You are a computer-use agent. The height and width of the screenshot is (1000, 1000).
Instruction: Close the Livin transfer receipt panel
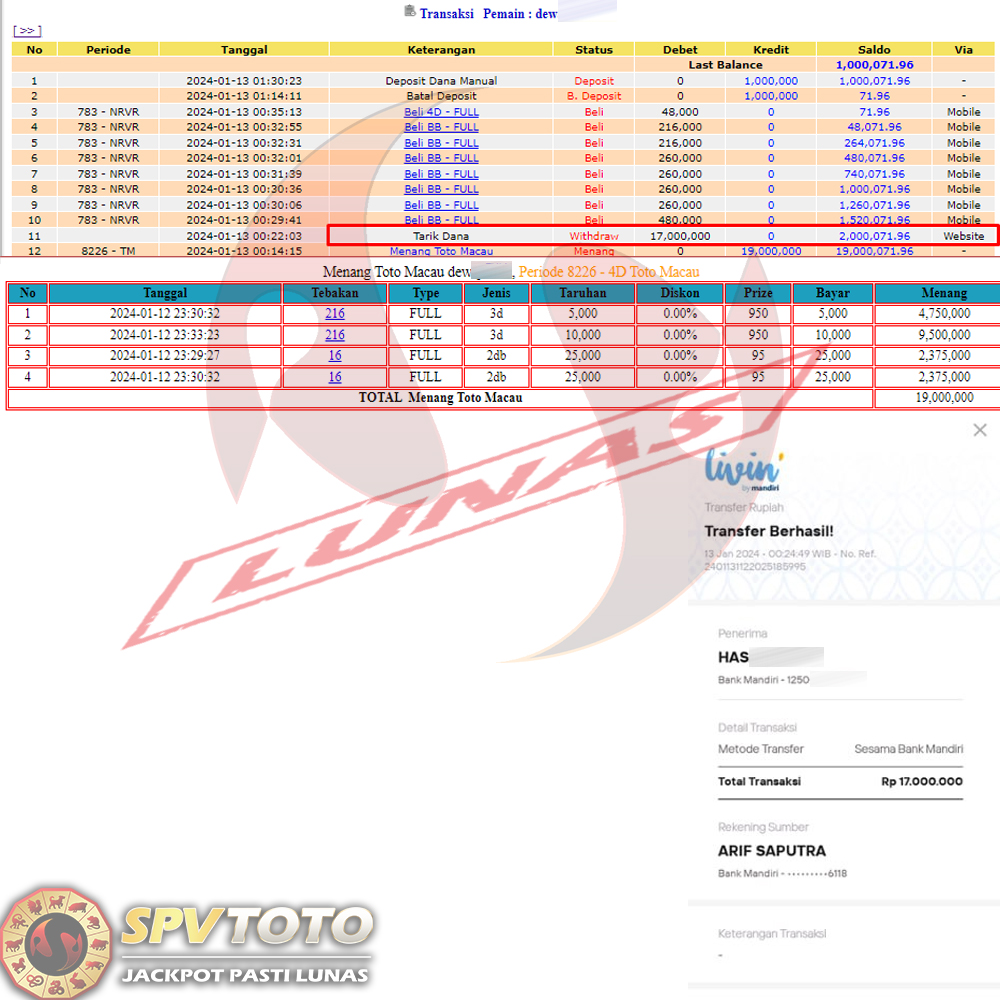[x=979, y=430]
